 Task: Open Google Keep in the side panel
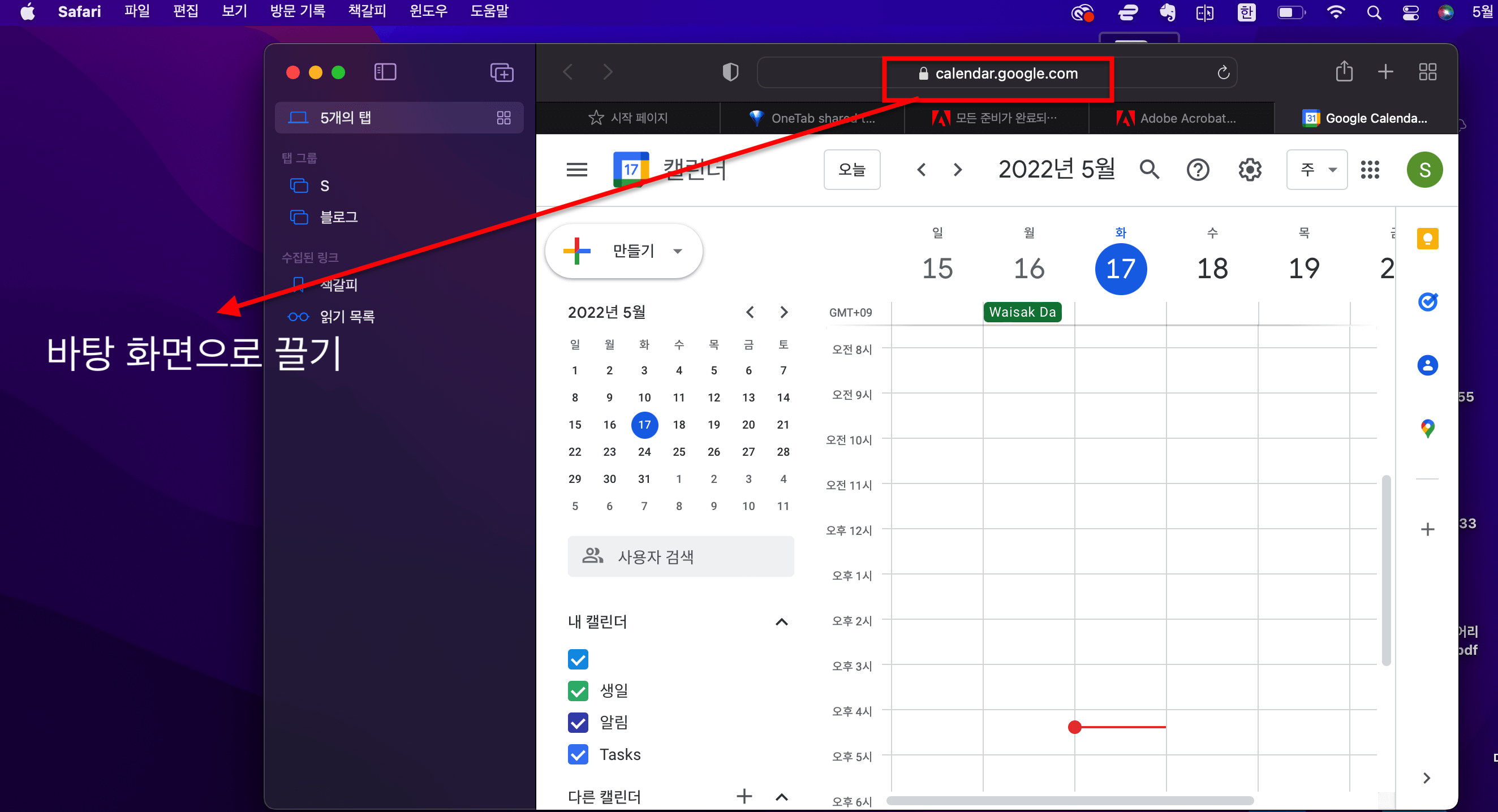point(1428,238)
